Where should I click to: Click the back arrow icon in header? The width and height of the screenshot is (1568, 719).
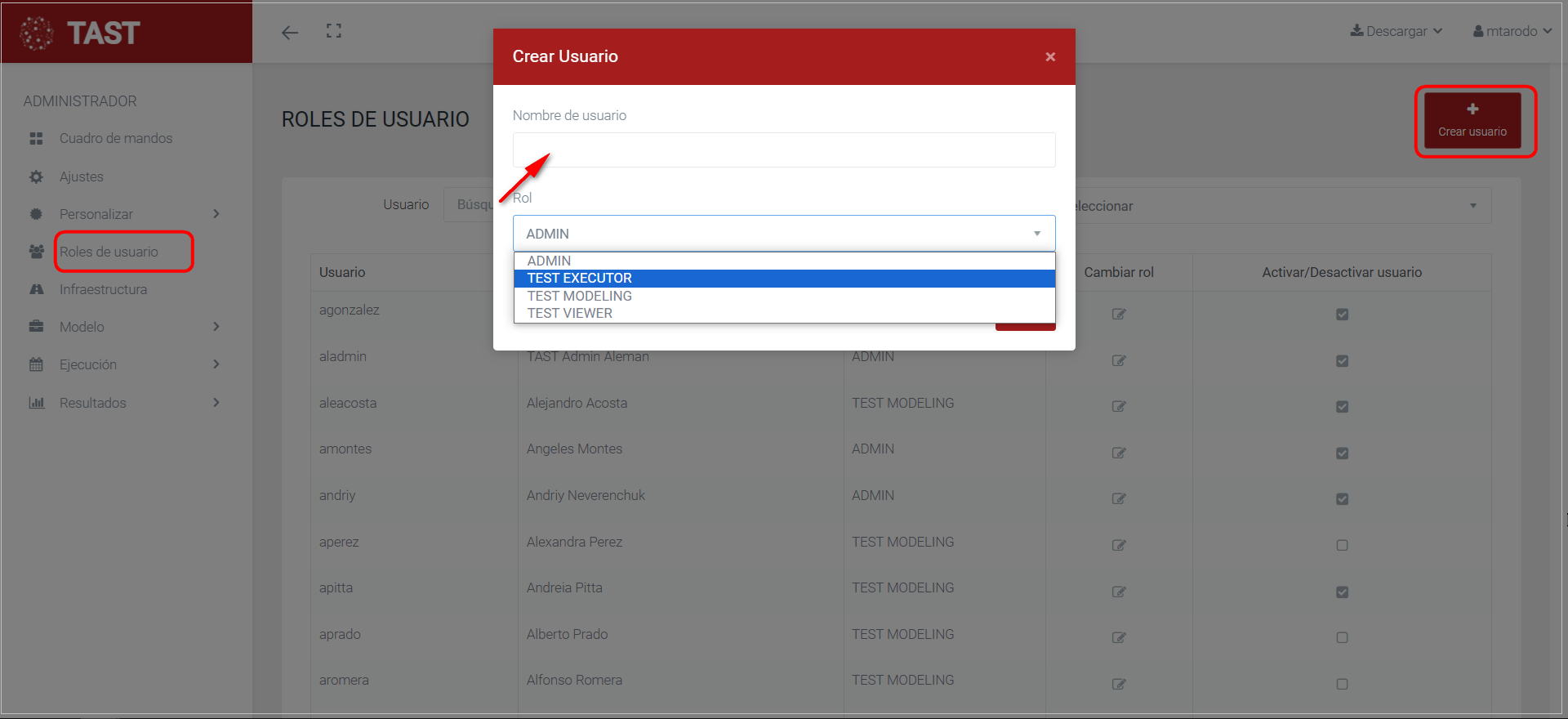[290, 33]
